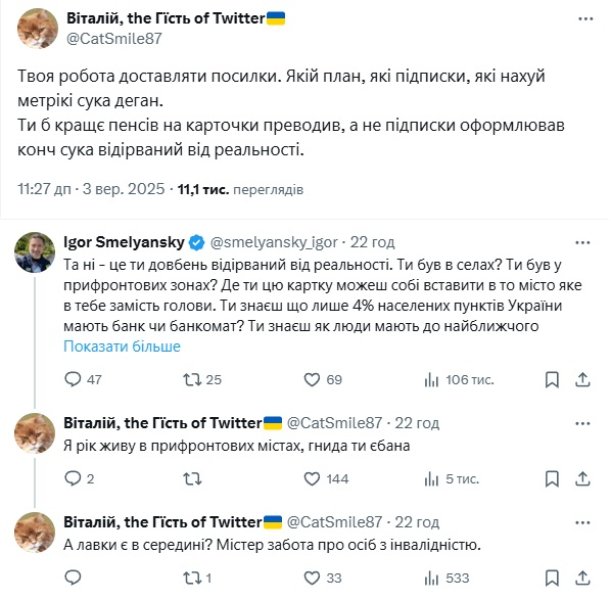Retweet the reply with 1 retweet
Image resolution: width=611 pixels, height=600 pixels.
point(188,577)
